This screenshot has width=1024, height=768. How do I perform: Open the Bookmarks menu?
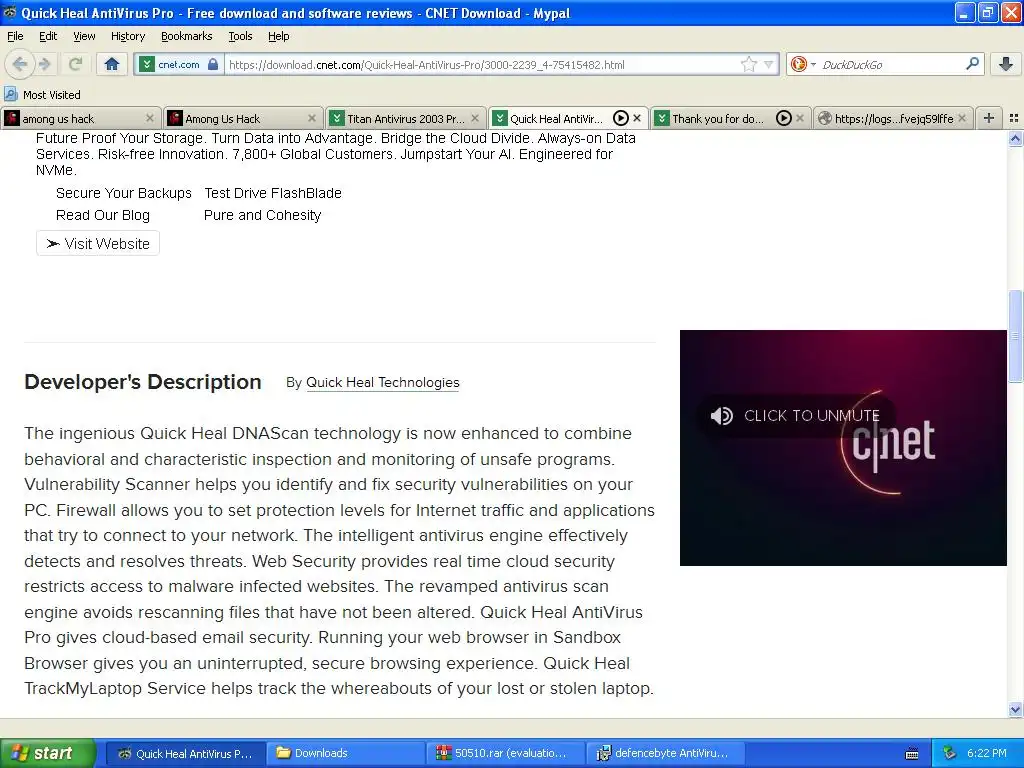[x=187, y=36]
